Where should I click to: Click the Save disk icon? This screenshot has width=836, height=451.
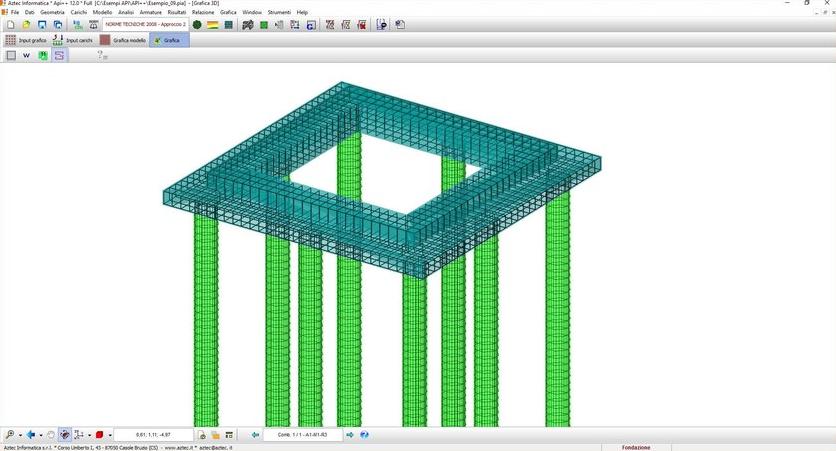point(42,24)
